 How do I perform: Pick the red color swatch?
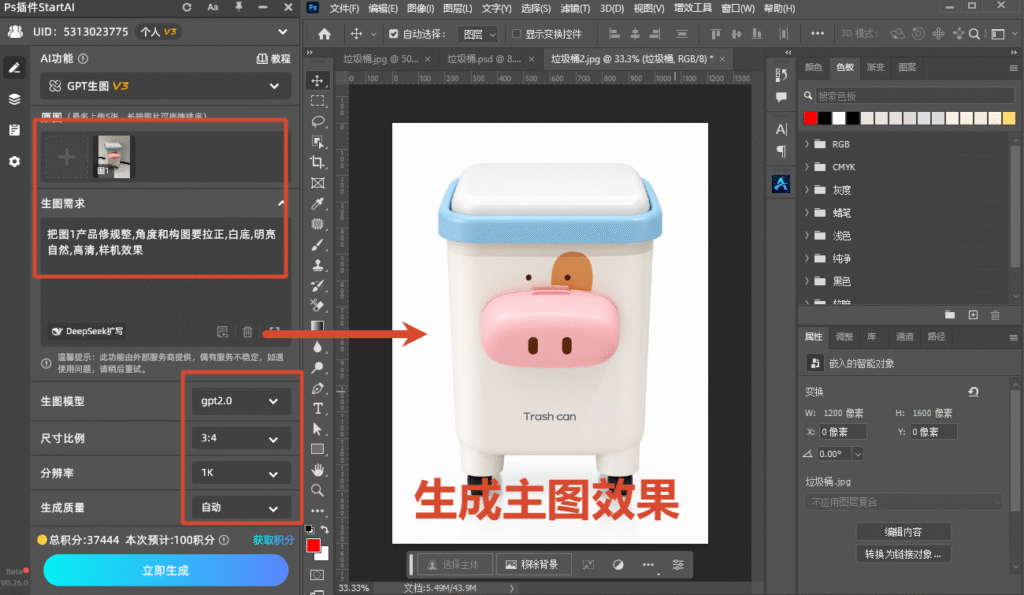810,118
